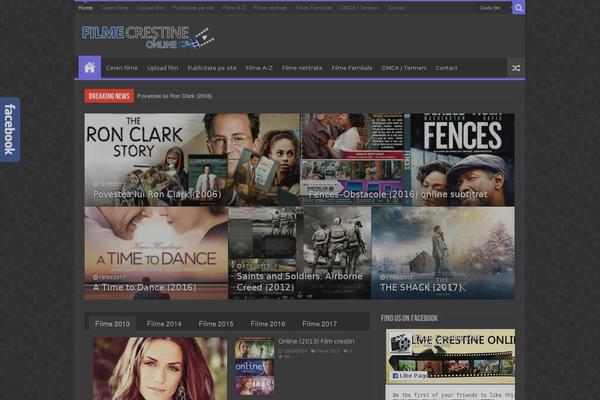The height and width of the screenshot is (400, 600).
Task: Open Upload film in main navigation
Action: (x=162, y=68)
